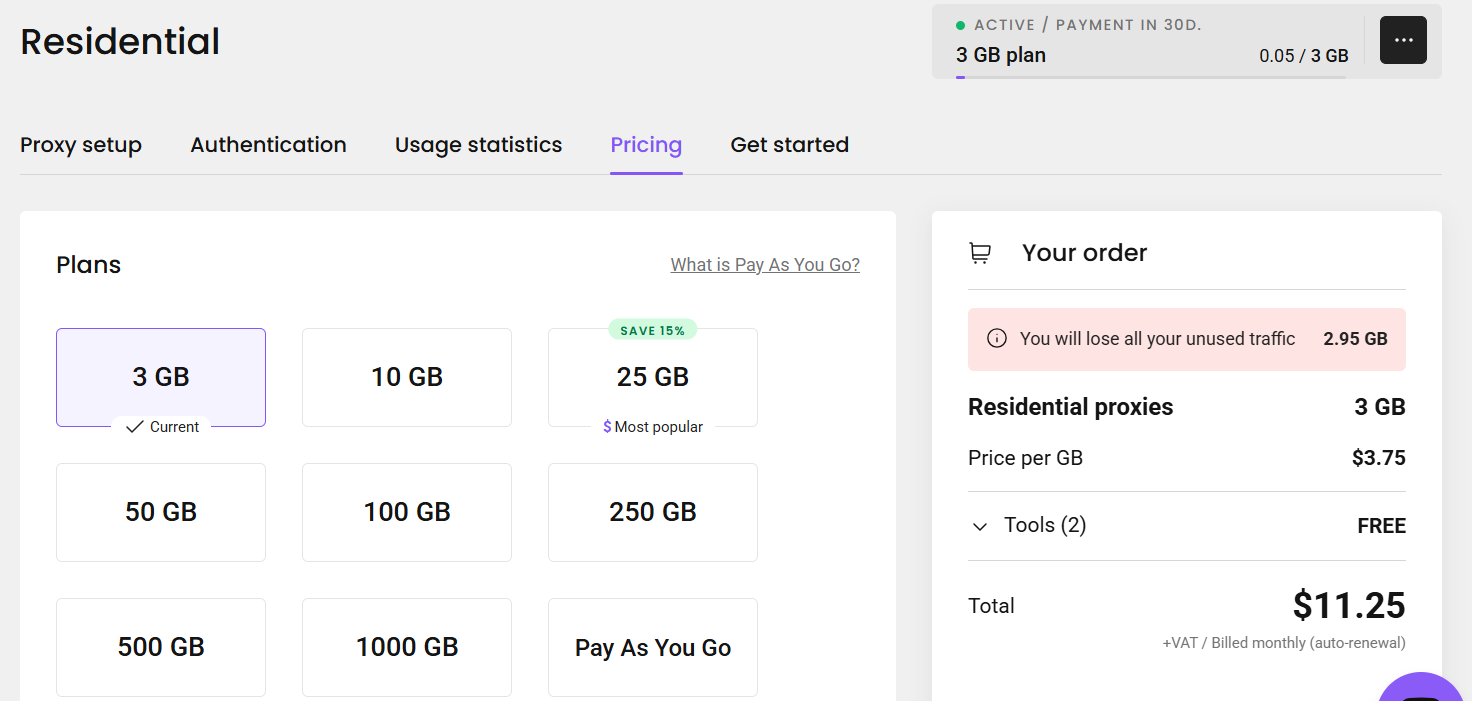
Task: Open the Authentication tab
Action: click(269, 145)
